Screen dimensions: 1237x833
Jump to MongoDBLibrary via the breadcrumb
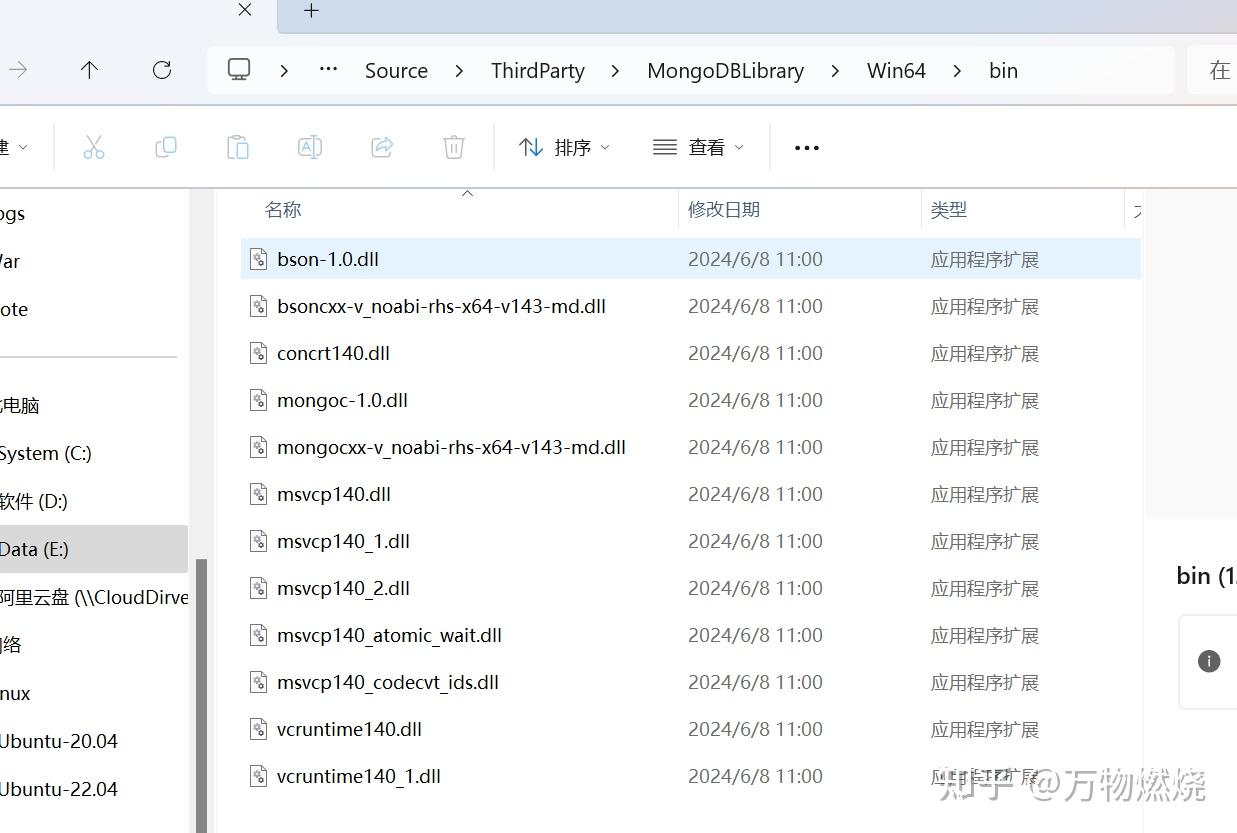pos(726,70)
